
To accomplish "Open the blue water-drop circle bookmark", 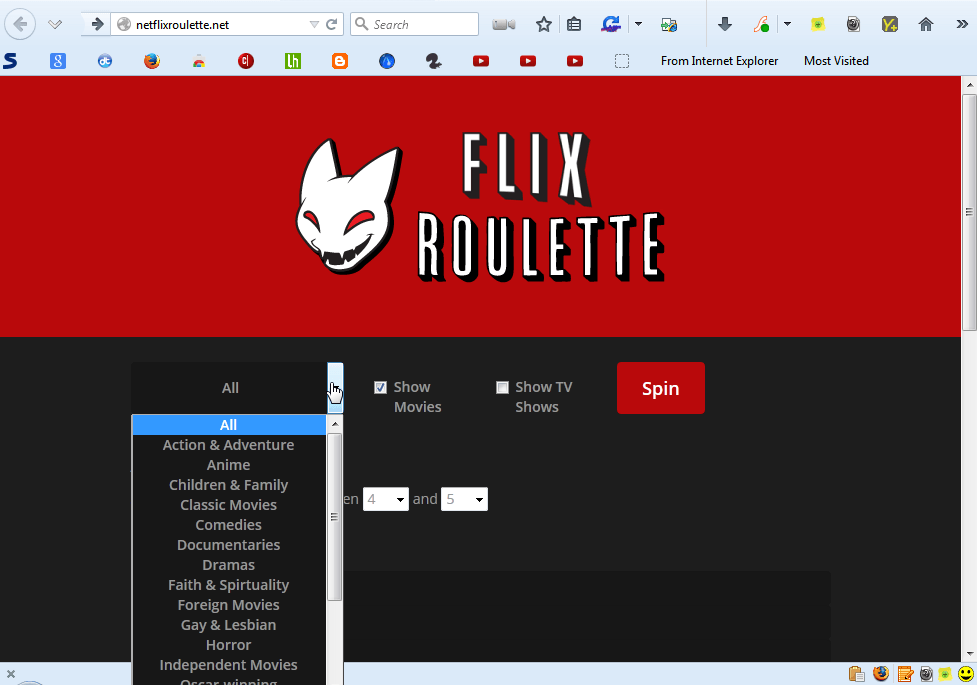I will point(387,60).
